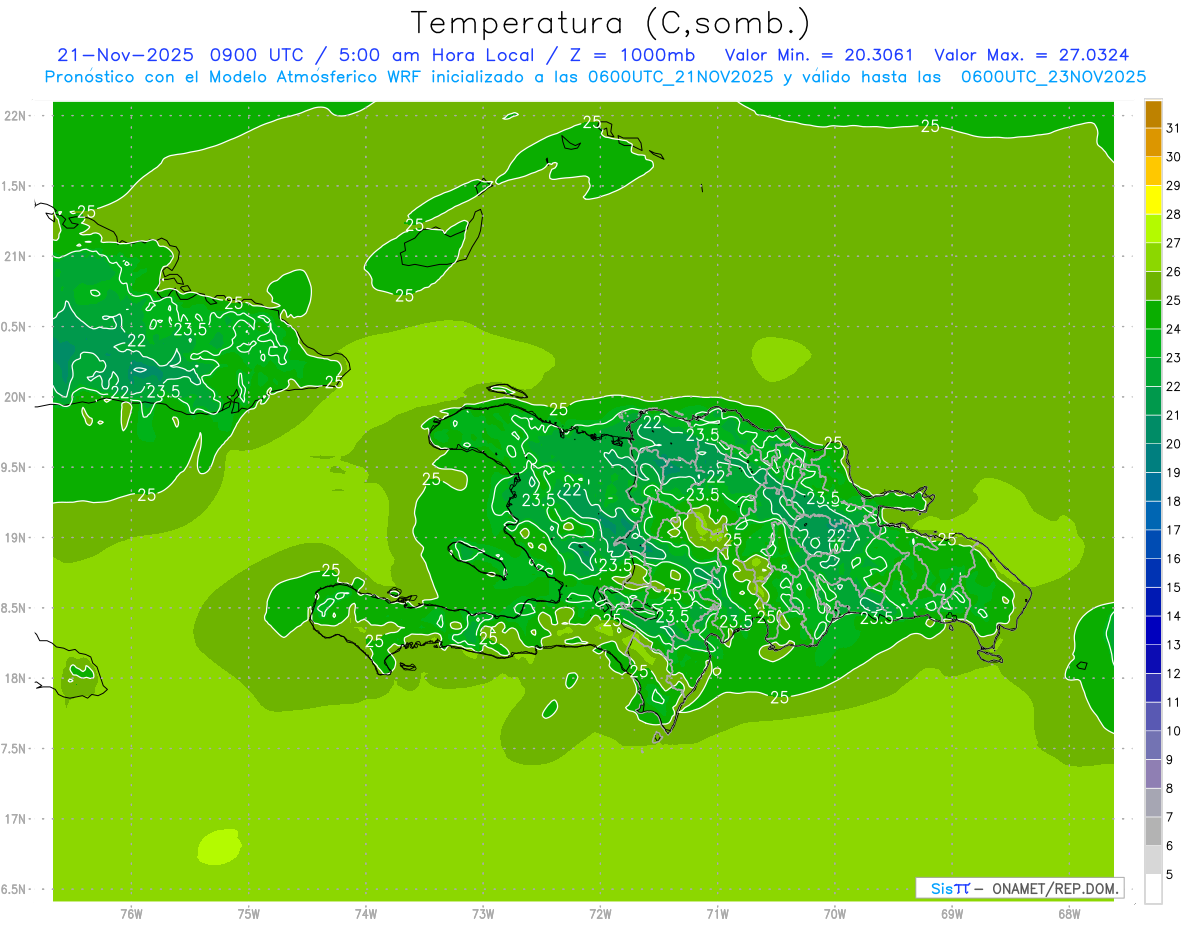The image size is (1200, 927).
Task: Click the 17N latitude axis label
Action: point(17,819)
